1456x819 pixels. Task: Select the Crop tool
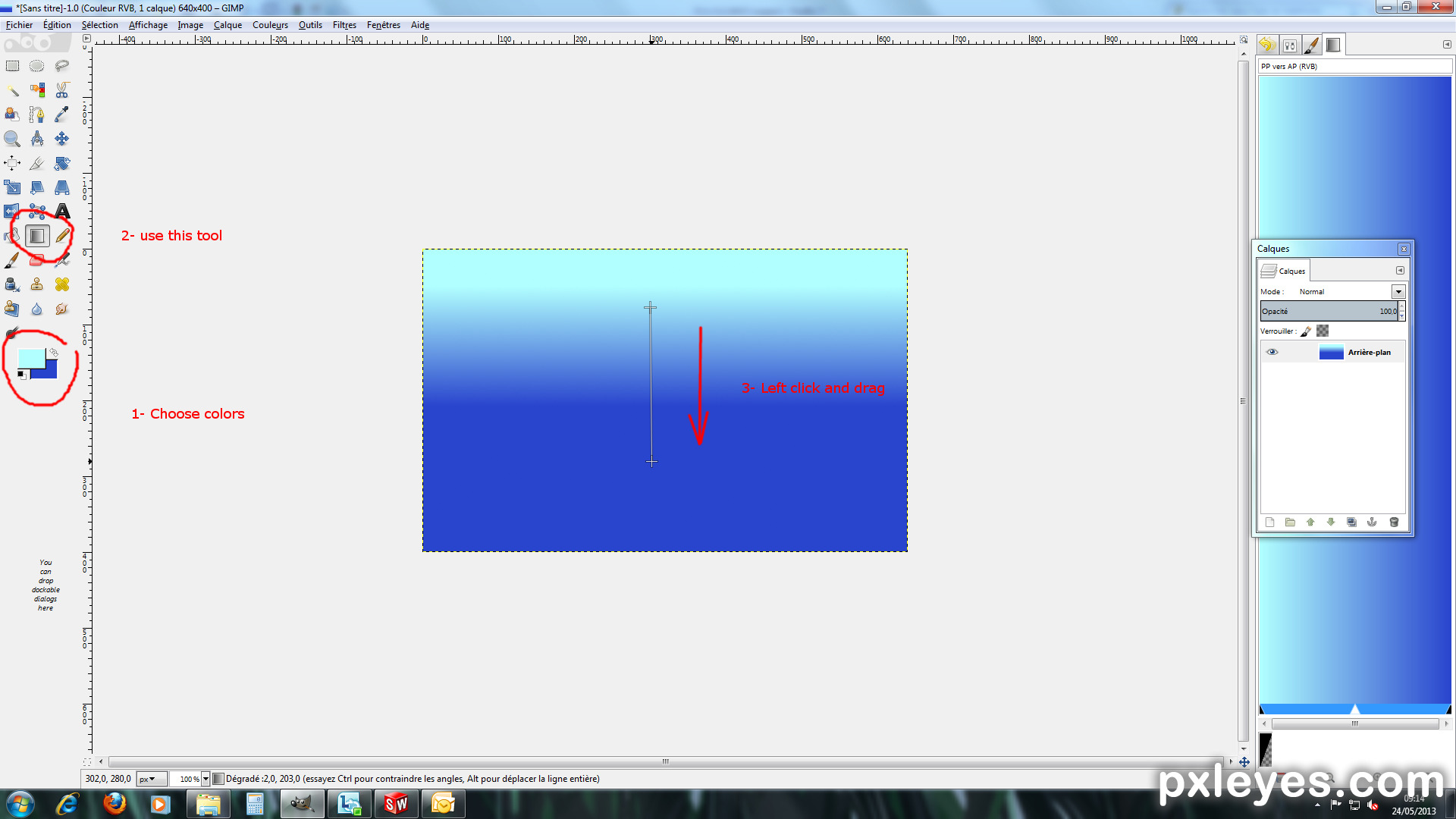36,163
